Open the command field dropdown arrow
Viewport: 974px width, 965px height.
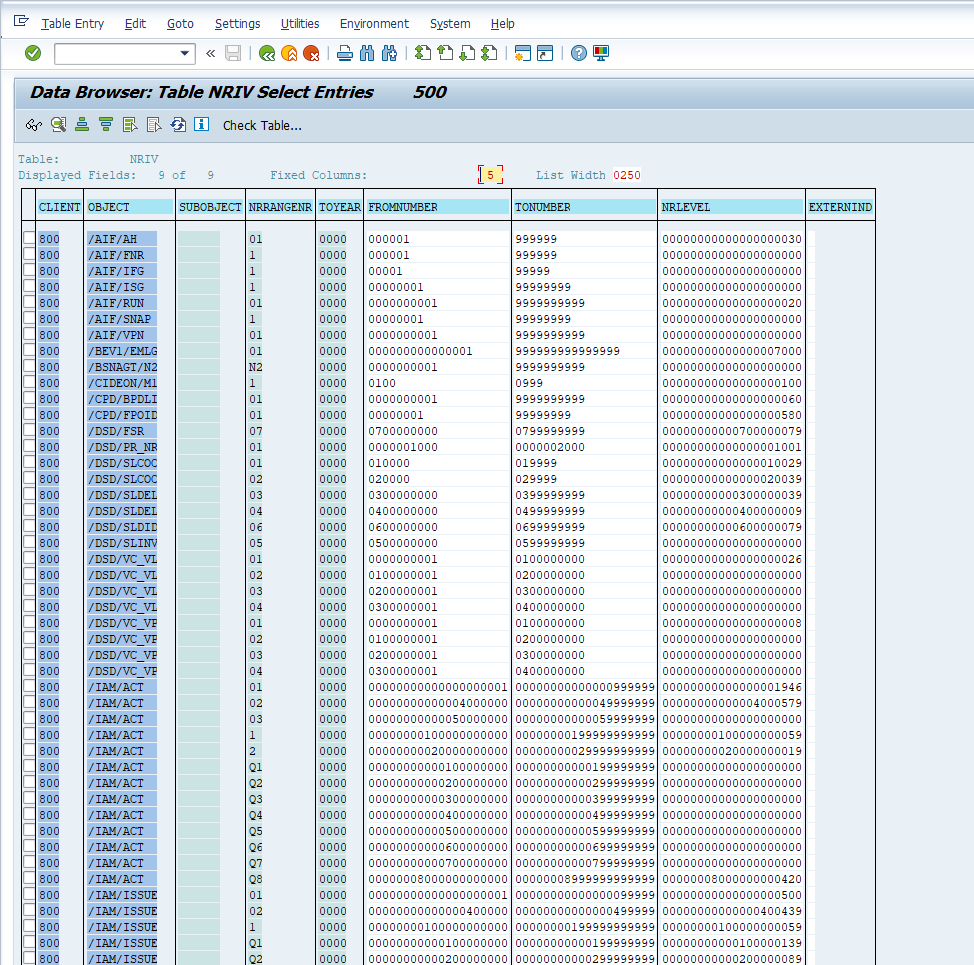coord(185,53)
